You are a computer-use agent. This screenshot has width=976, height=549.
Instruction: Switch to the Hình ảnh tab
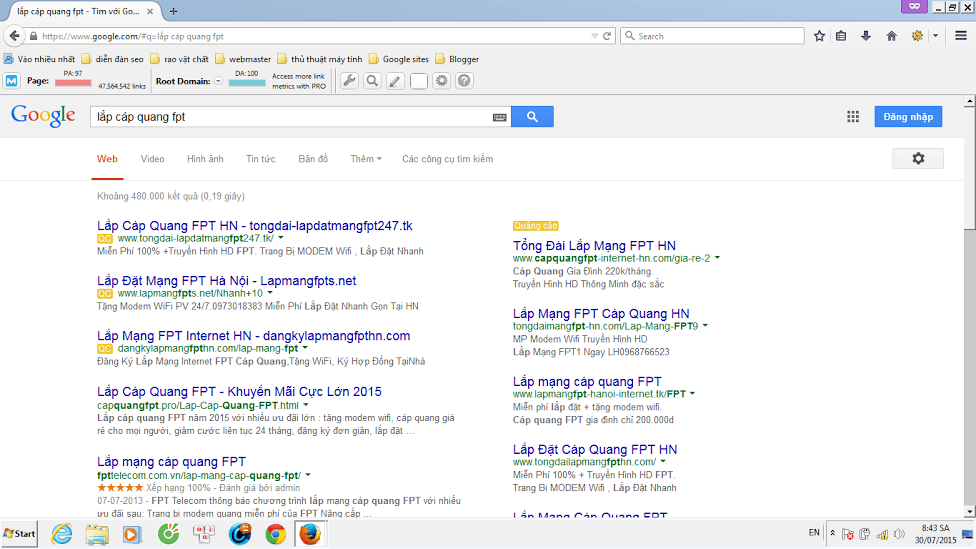[205, 159]
